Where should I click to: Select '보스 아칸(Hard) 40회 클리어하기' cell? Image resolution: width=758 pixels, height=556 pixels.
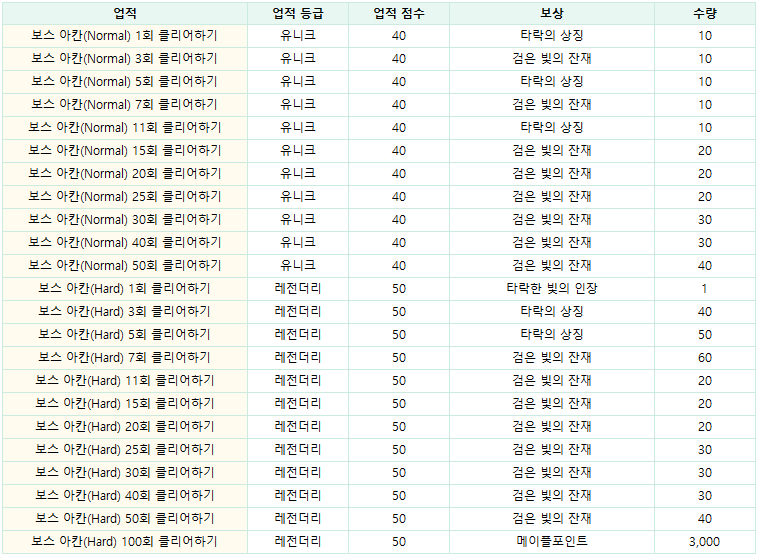click(x=125, y=495)
